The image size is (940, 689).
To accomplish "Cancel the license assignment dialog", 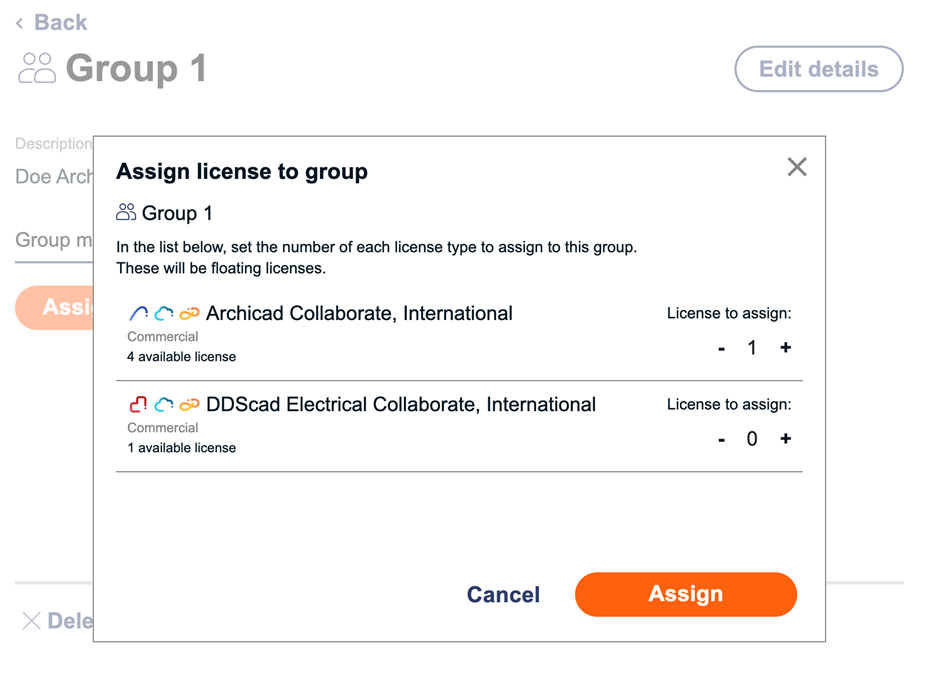I will click(503, 594).
